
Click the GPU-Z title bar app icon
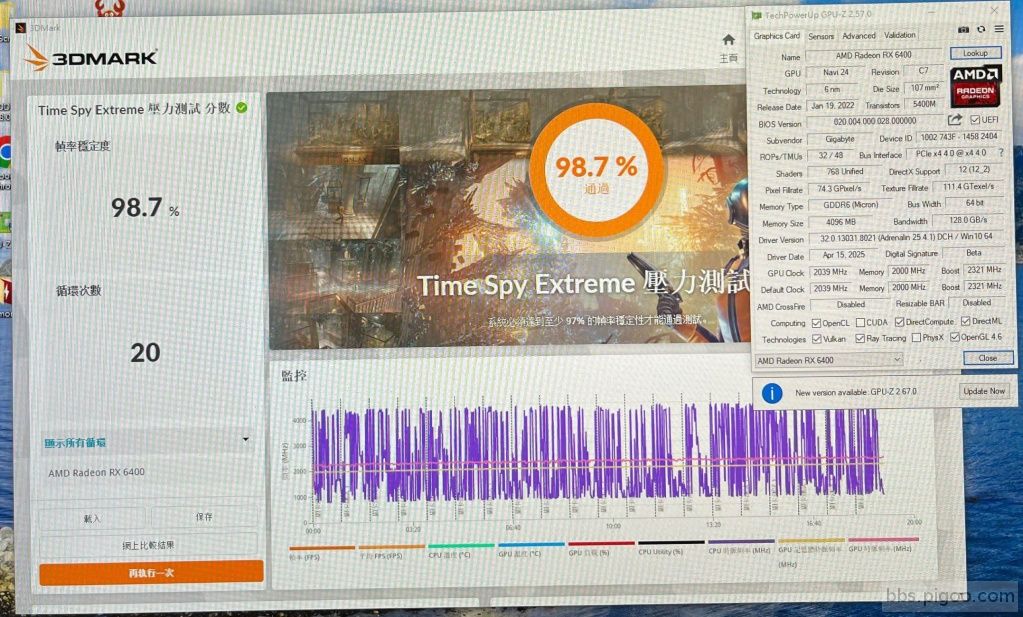pyautogui.click(x=756, y=15)
